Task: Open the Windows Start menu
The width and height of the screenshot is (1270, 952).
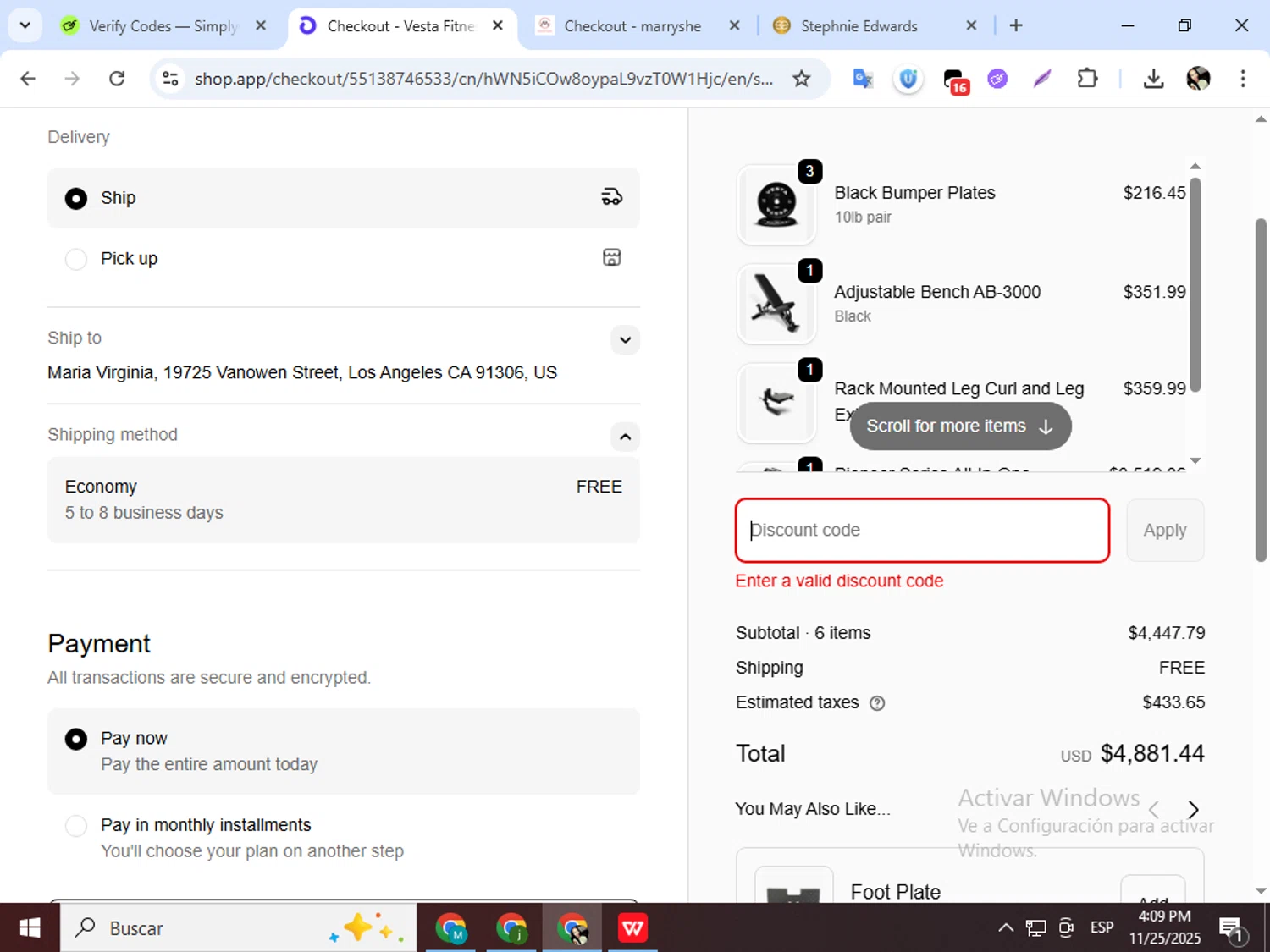Action: pyautogui.click(x=30, y=928)
